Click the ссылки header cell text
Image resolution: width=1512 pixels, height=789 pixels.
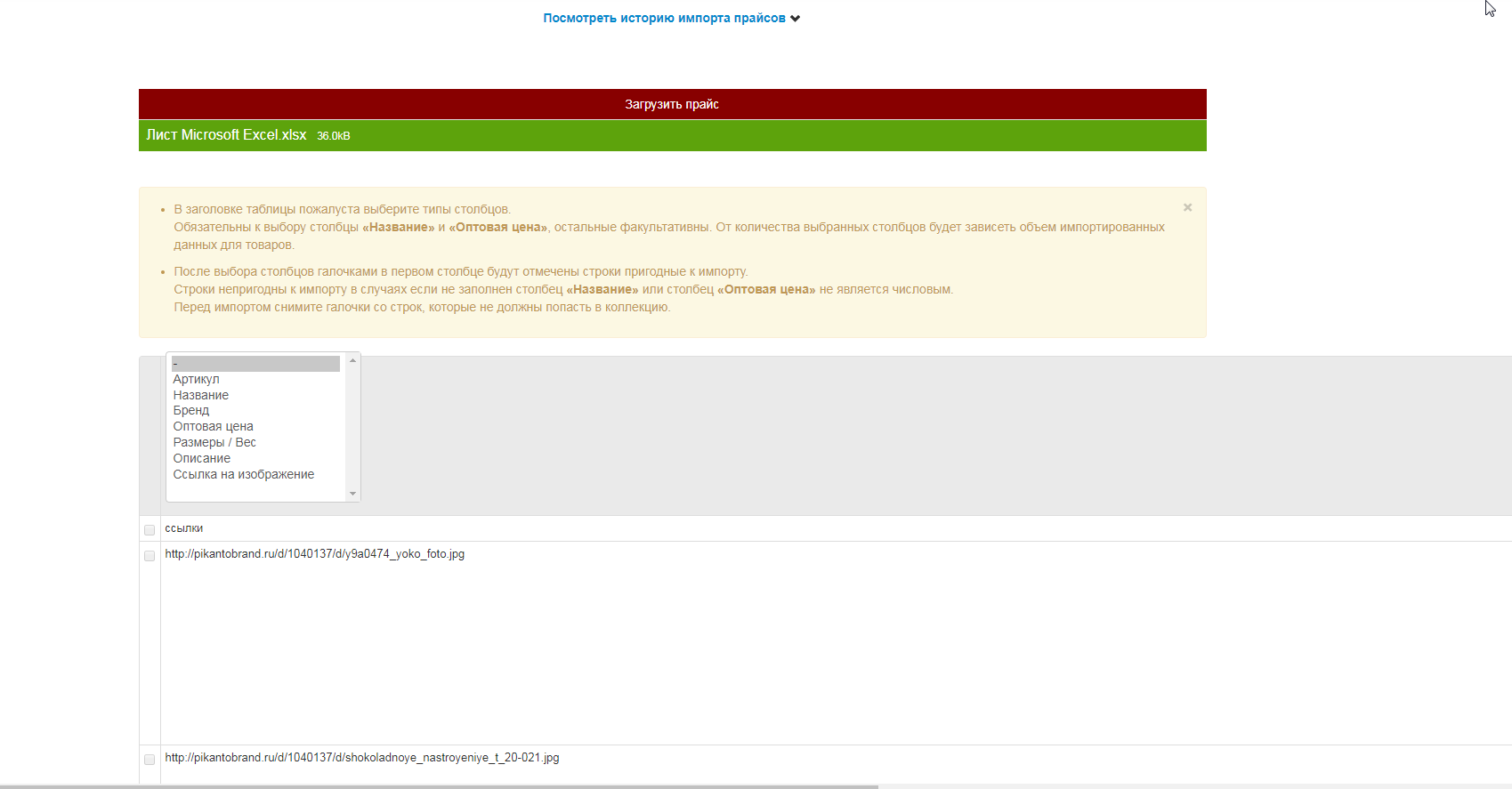pyautogui.click(x=183, y=528)
